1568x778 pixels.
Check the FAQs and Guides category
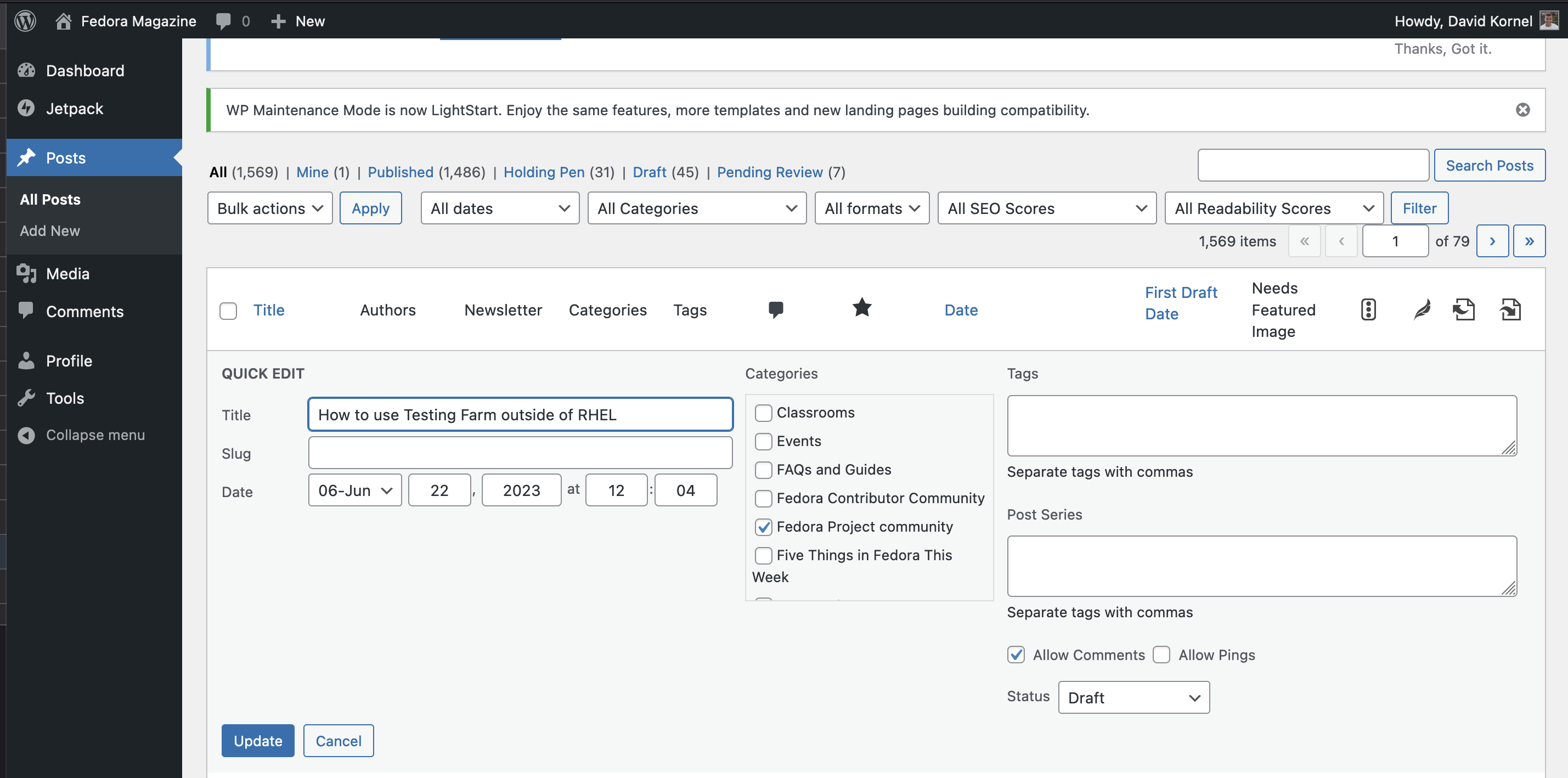point(763,470)
